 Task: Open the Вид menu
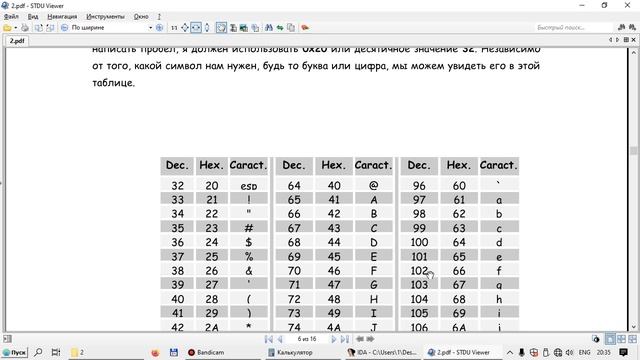(x=33, y=17)
